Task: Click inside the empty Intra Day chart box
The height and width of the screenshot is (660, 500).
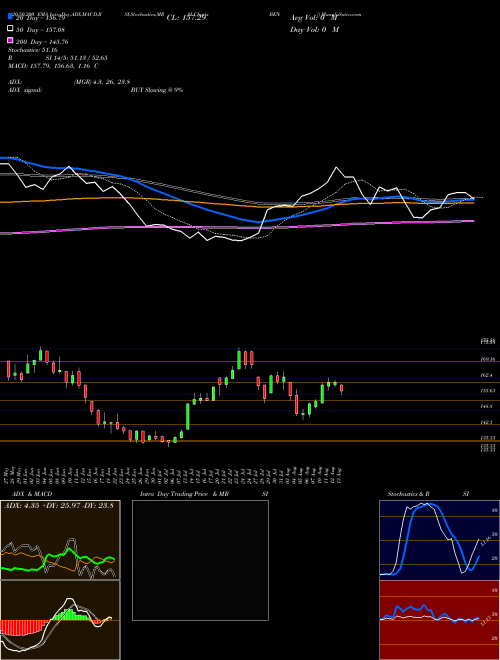Action: [200, 560]
